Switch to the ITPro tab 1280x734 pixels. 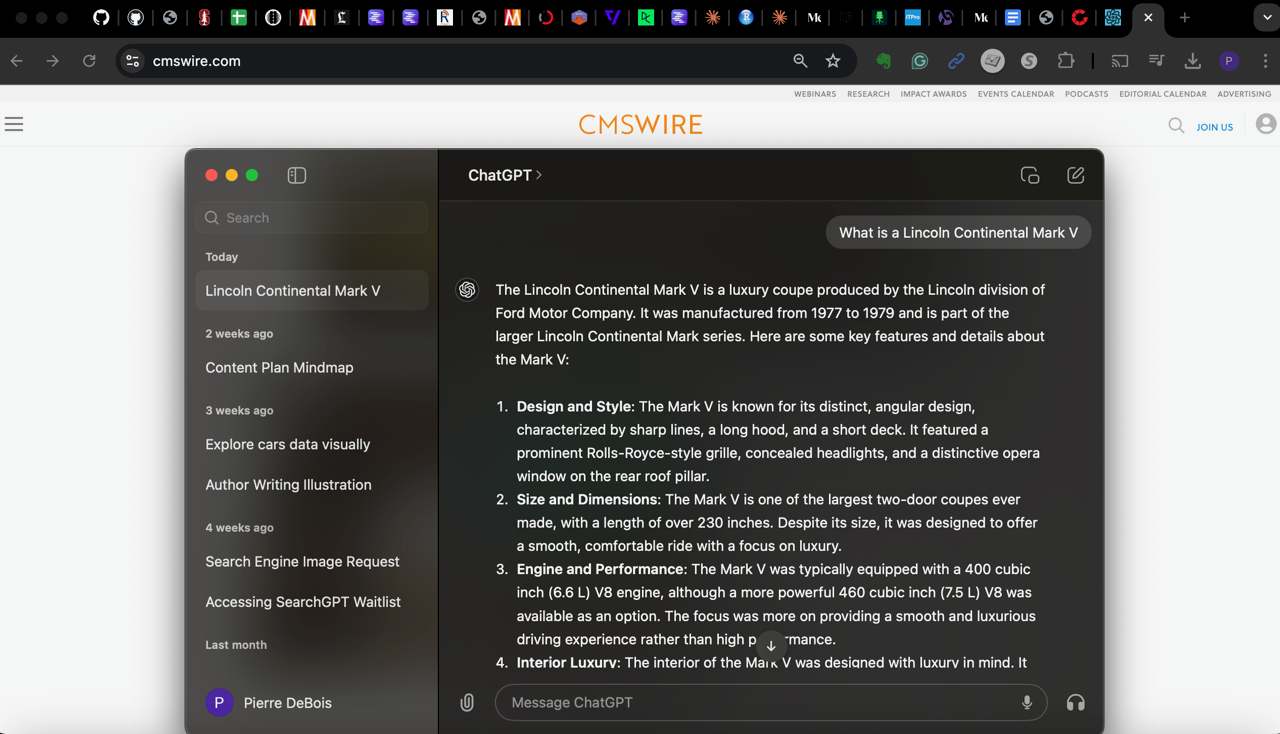tap(912, 17)
